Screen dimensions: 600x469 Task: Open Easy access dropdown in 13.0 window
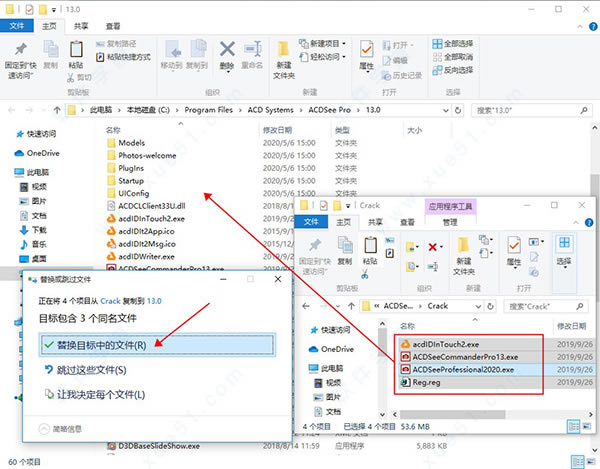click(322, 57)
